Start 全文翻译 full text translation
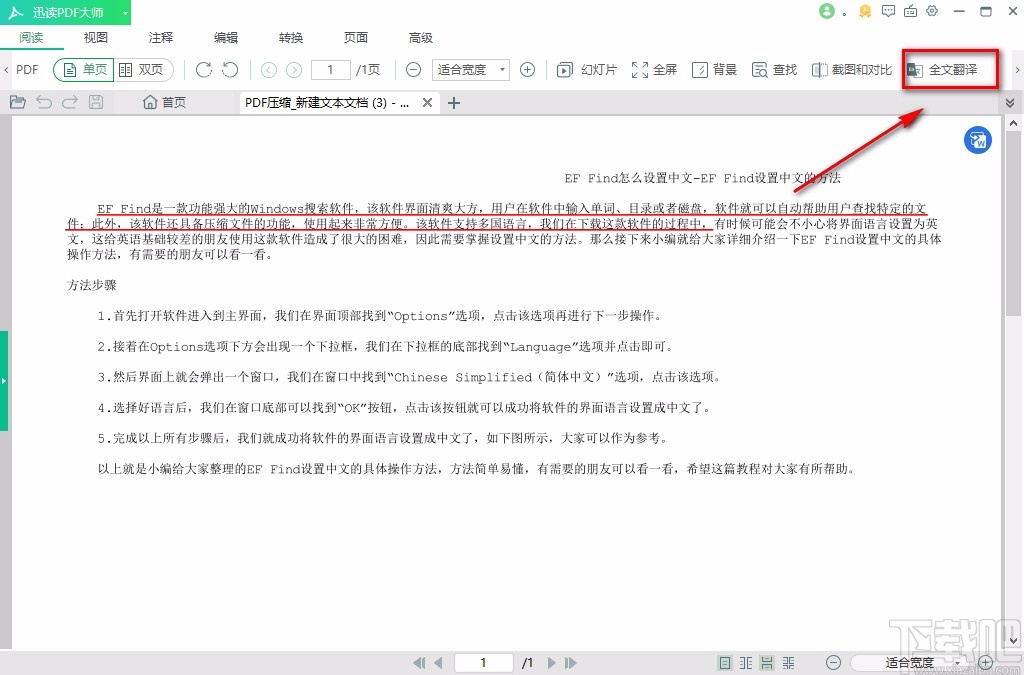This screenshot has height=675, width=1024. coord(948,70)
